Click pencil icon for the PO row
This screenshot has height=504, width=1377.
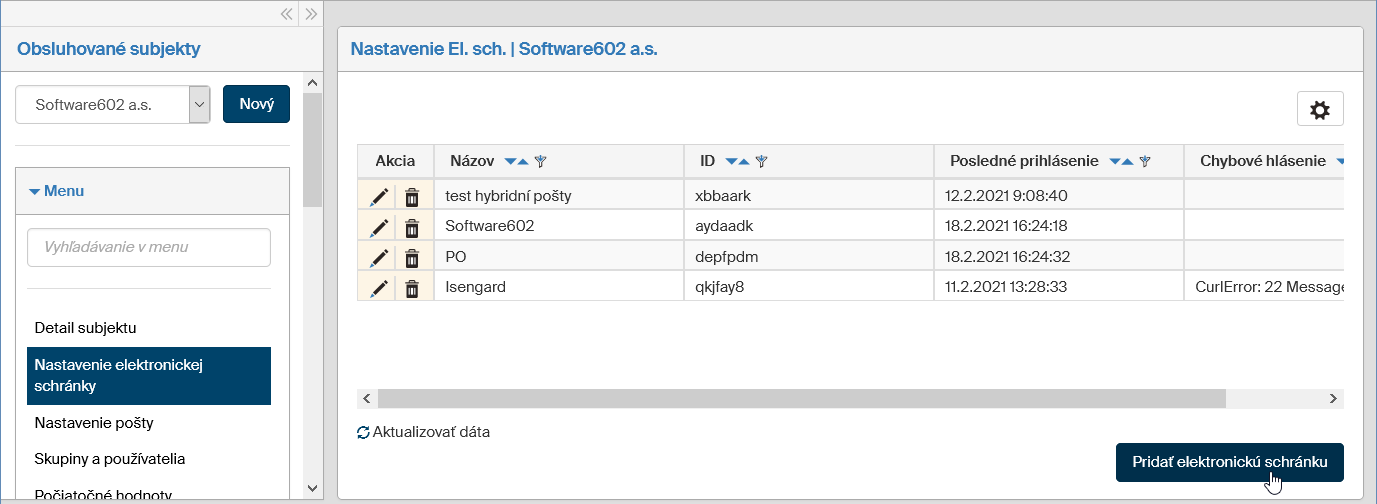click(378, 258)
